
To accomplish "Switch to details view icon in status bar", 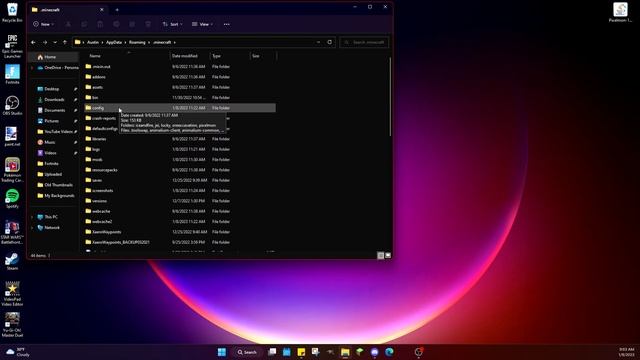I will [380, 255].
